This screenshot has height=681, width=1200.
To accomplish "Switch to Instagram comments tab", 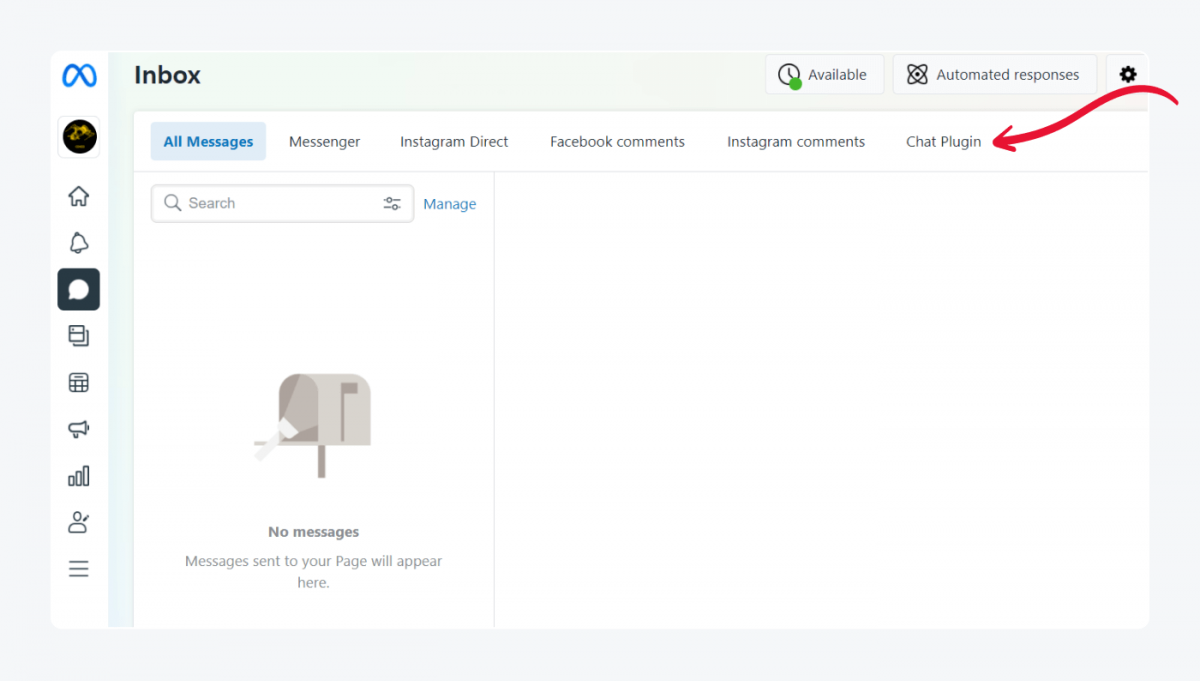I will coord(796,142).
